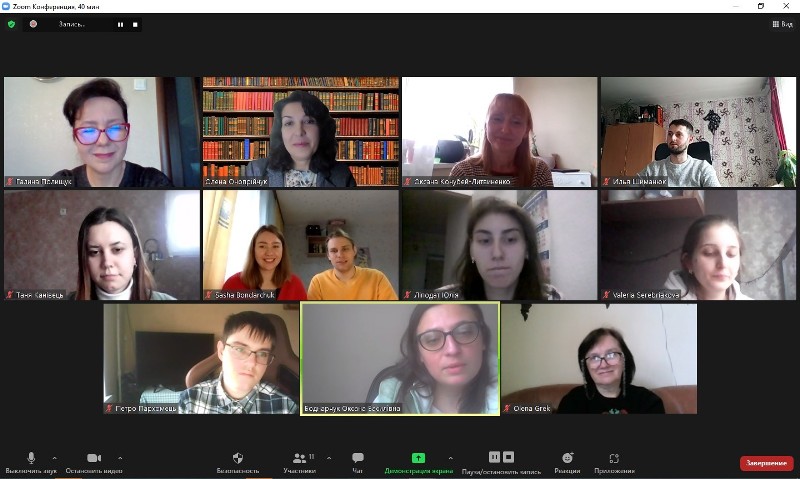The height and width of the screenshot is (479, 800).
Task: Open the Participants panel
Action: pyautogui.click(x=299, y=462)
